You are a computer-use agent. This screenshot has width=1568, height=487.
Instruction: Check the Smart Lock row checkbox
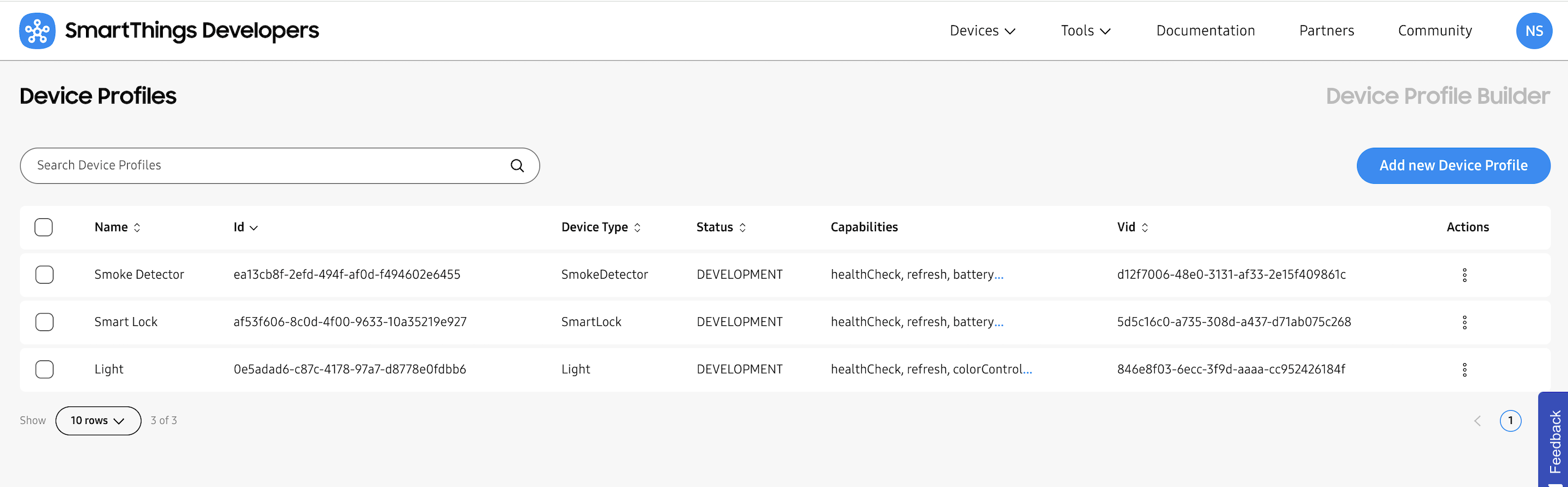click(44, 322)
